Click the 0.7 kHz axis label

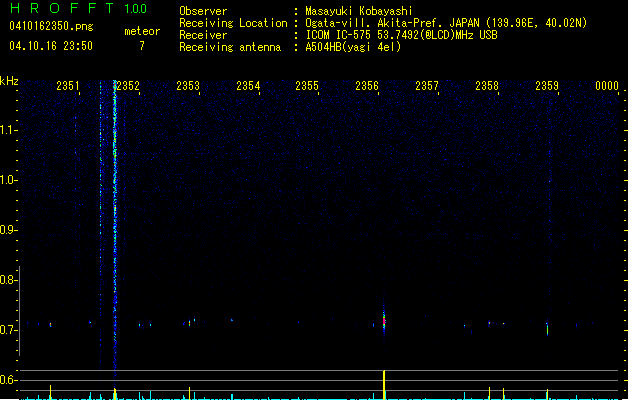(8, 330)
